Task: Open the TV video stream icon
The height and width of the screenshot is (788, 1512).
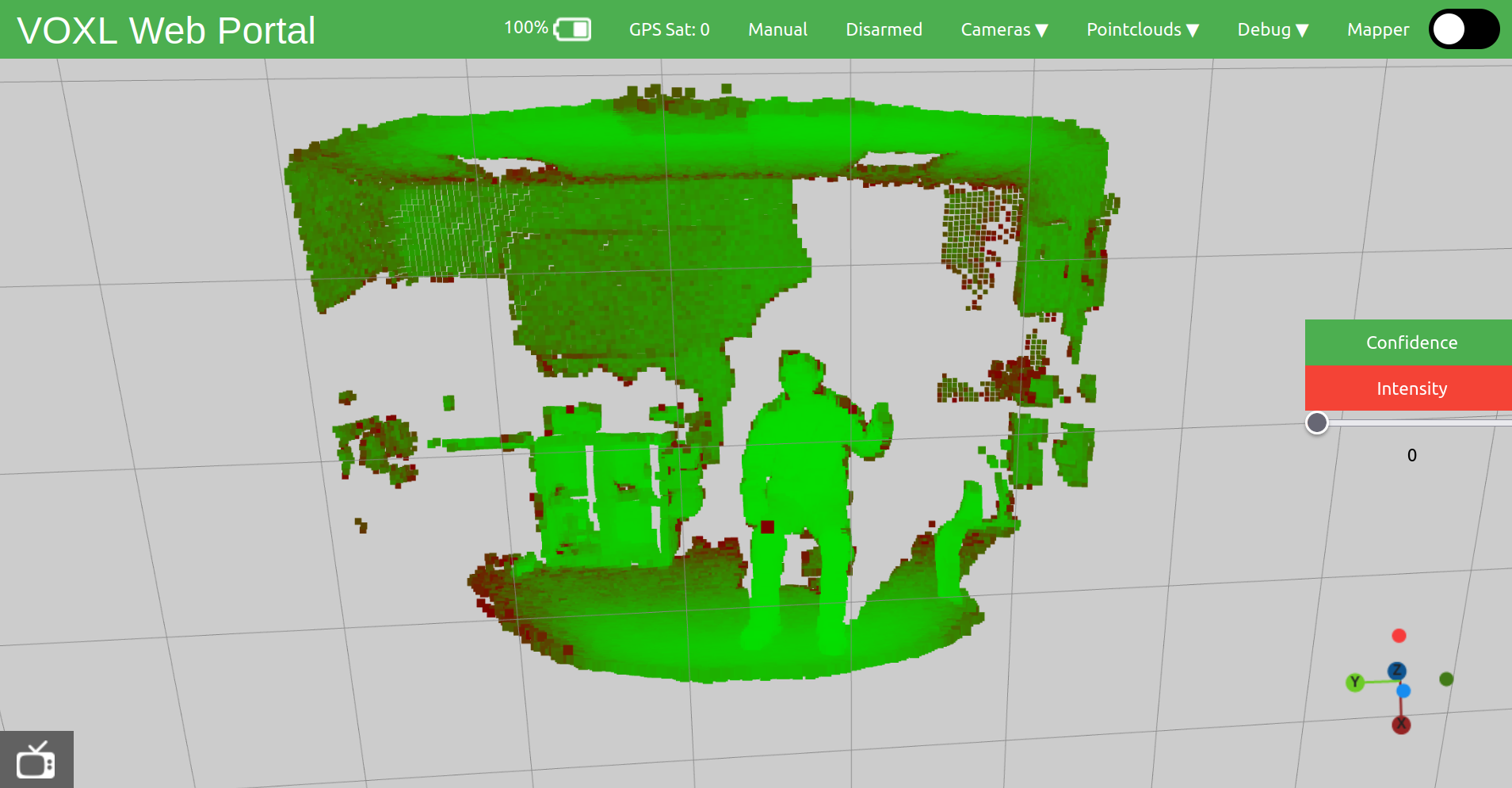Action: 36,759
